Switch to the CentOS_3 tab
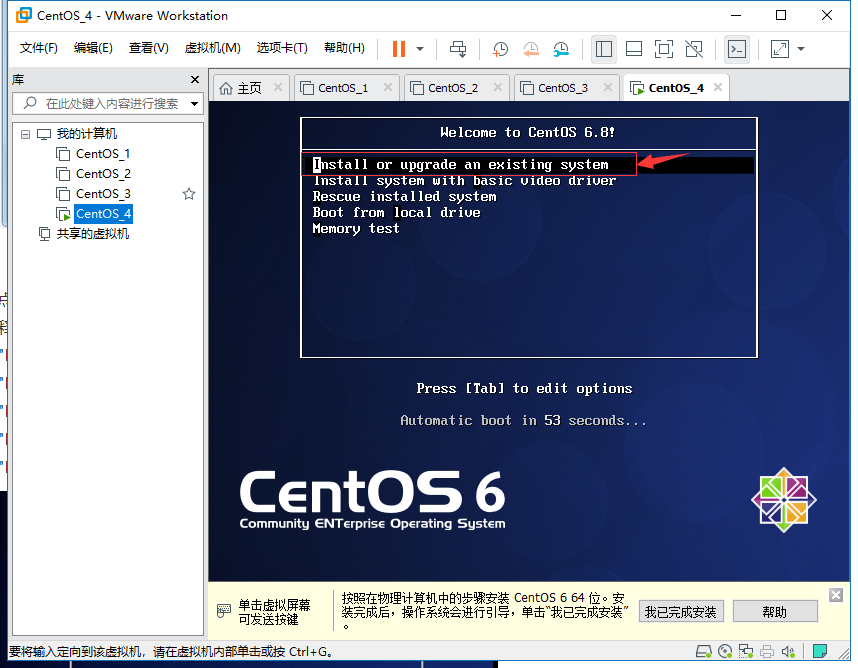 (563, 88)
